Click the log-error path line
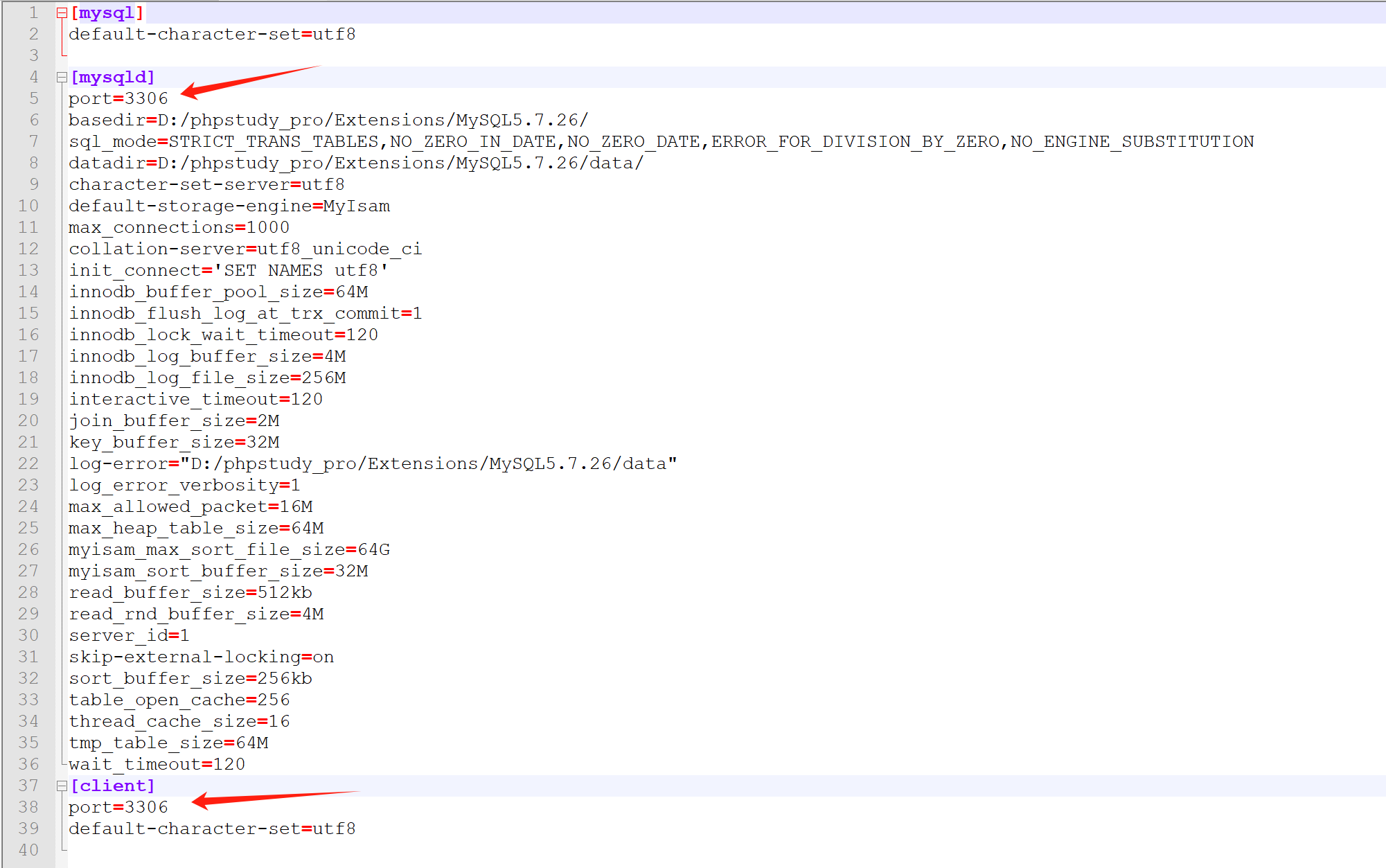 (372, 463)
